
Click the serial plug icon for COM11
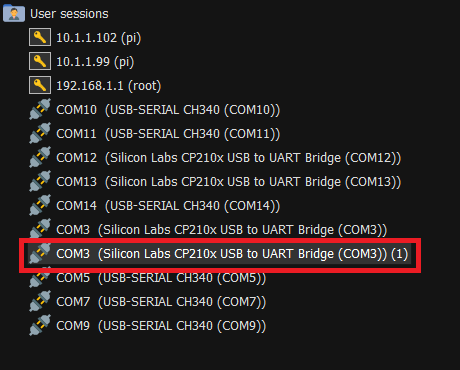click(40, 133)
